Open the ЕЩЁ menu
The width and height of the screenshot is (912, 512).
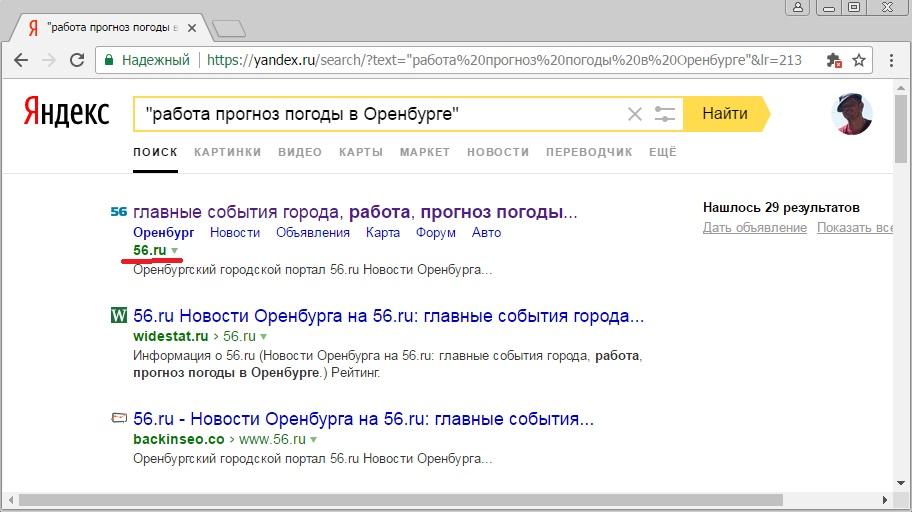tap(663, 152)
